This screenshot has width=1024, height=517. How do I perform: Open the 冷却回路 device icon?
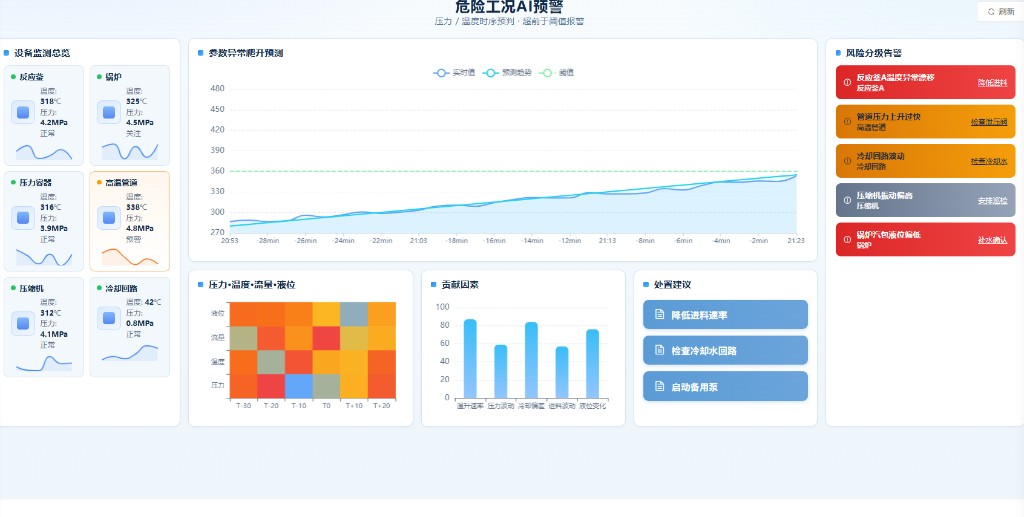click(x=109, y=318)
